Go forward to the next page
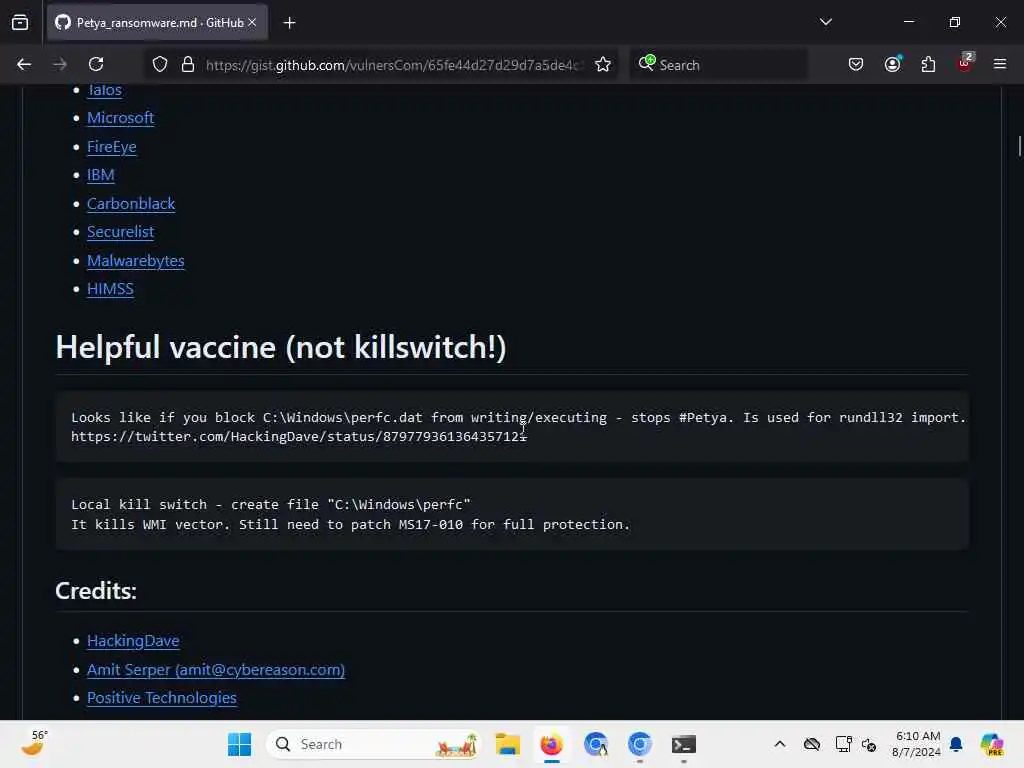The image size is (1024, 768). tap(60, 64)
